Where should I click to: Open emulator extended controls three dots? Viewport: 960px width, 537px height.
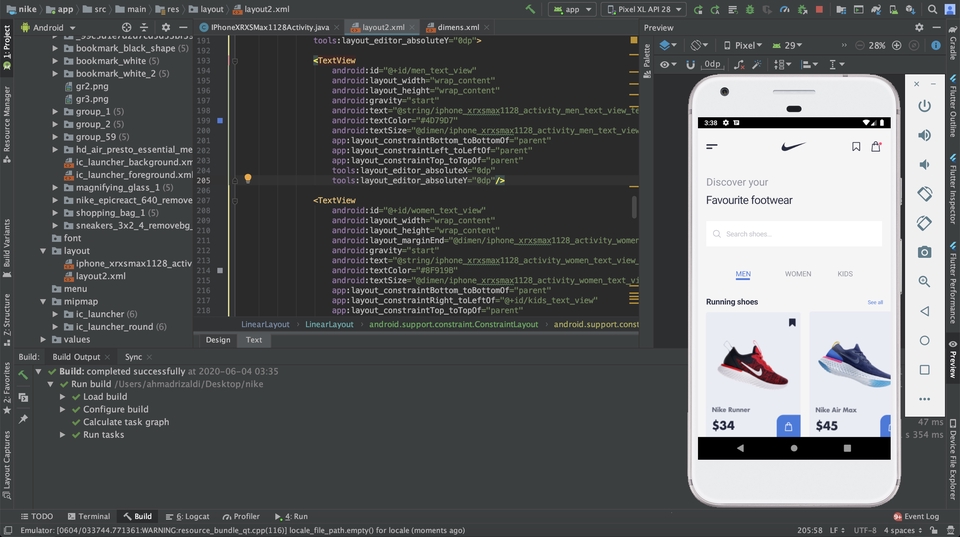click(924, 399)
